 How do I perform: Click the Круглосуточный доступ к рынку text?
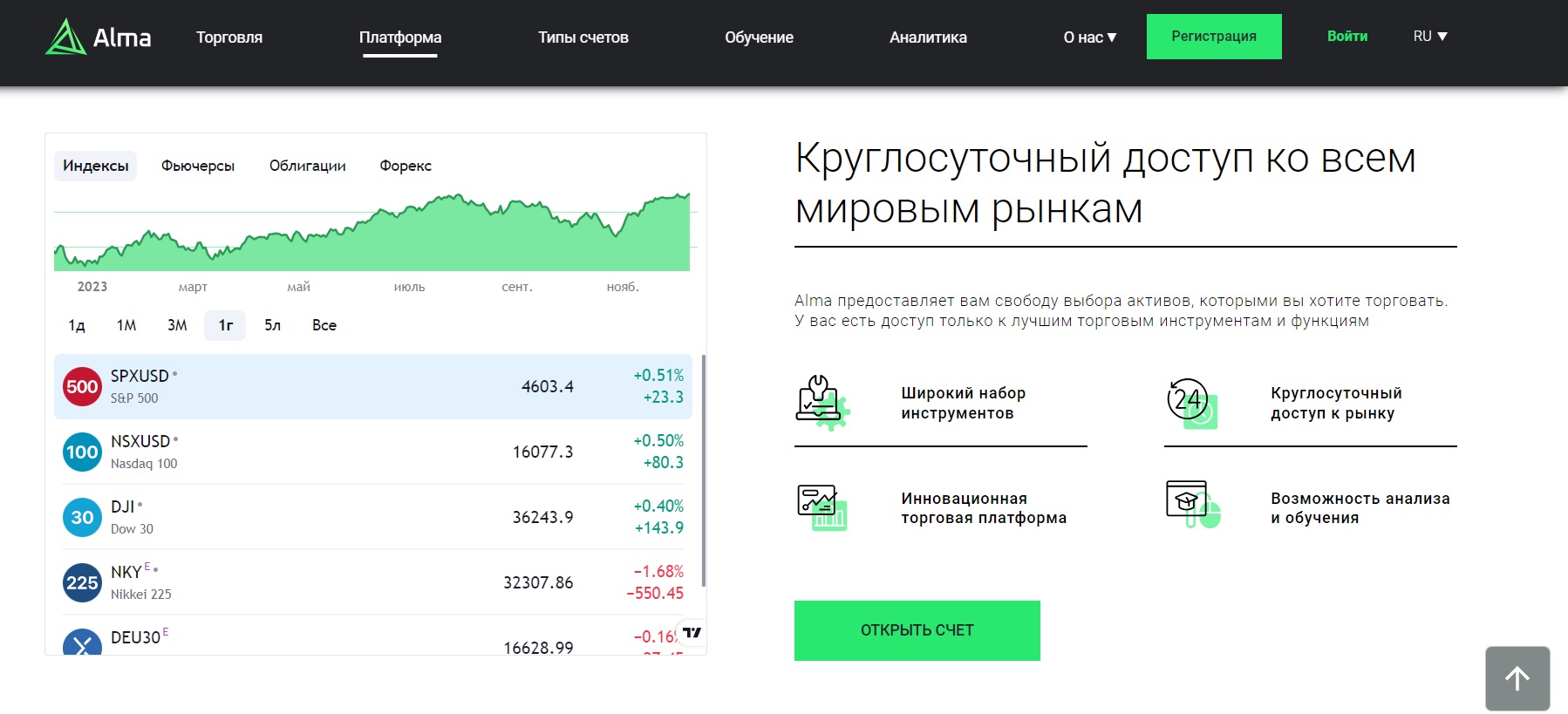[x=1336, y=403]
